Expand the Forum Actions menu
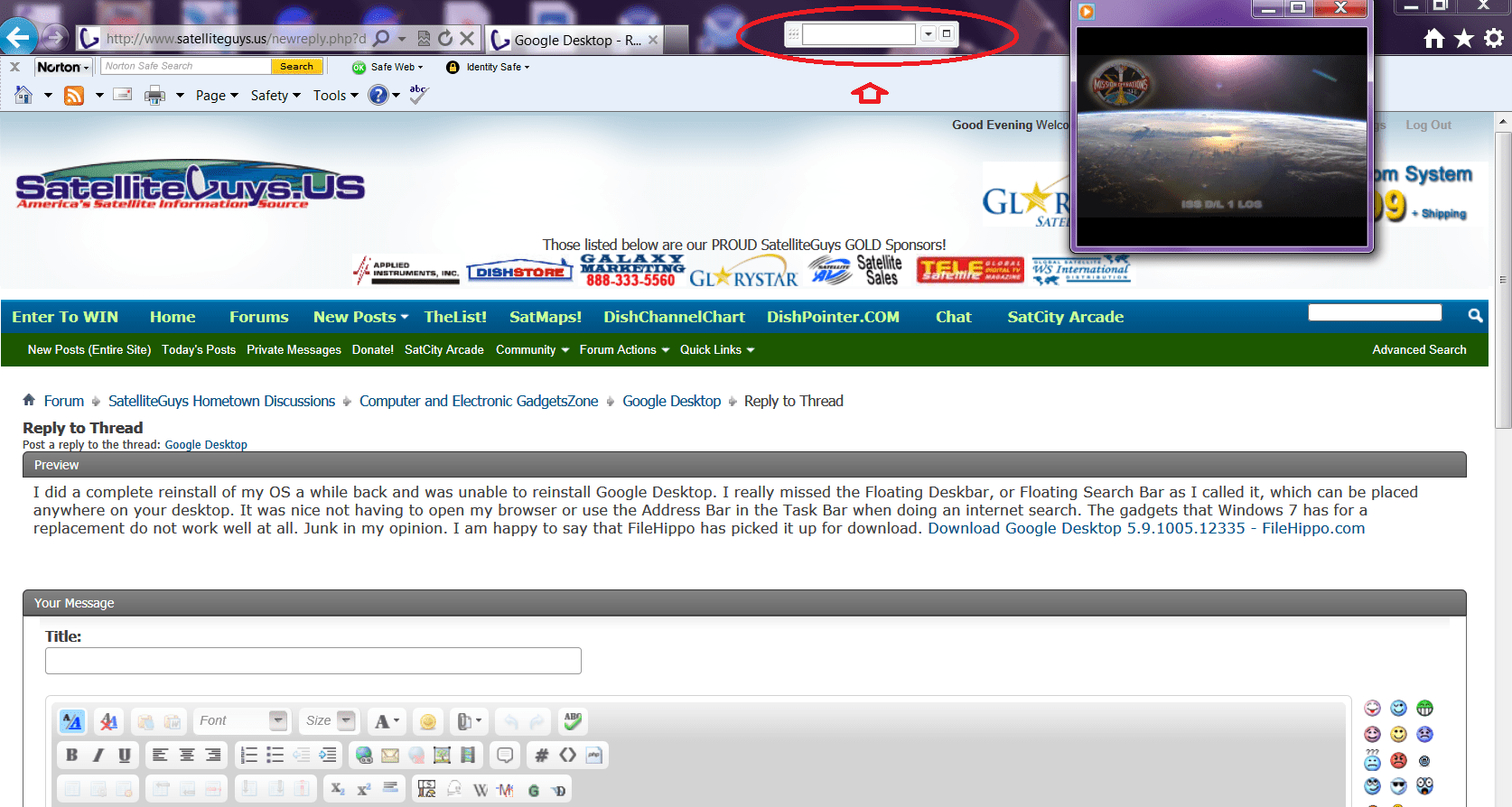Screen dimensions: 1512x807 (x=624, y=349)
